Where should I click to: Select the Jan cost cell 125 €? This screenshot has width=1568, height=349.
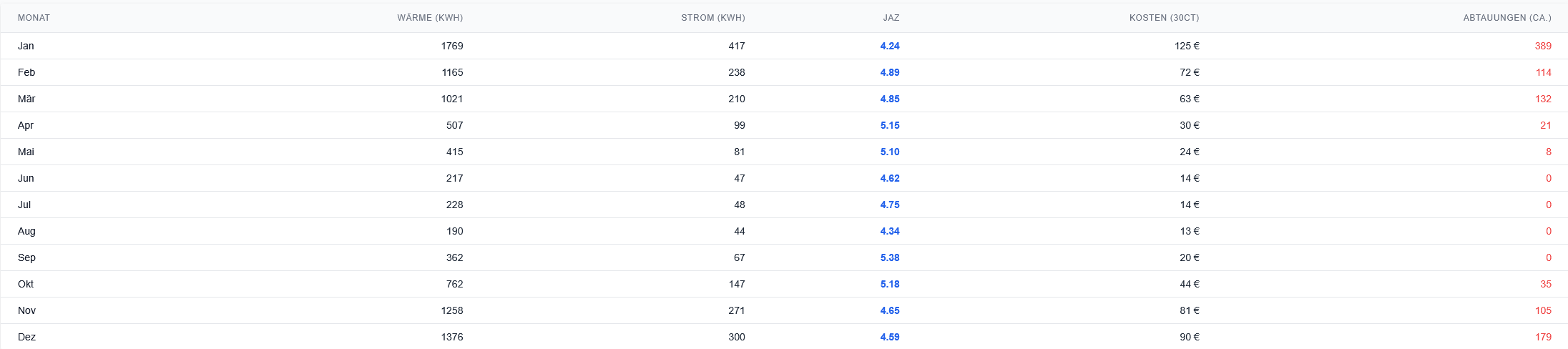pyautogui.click(x=1186, y=46)
